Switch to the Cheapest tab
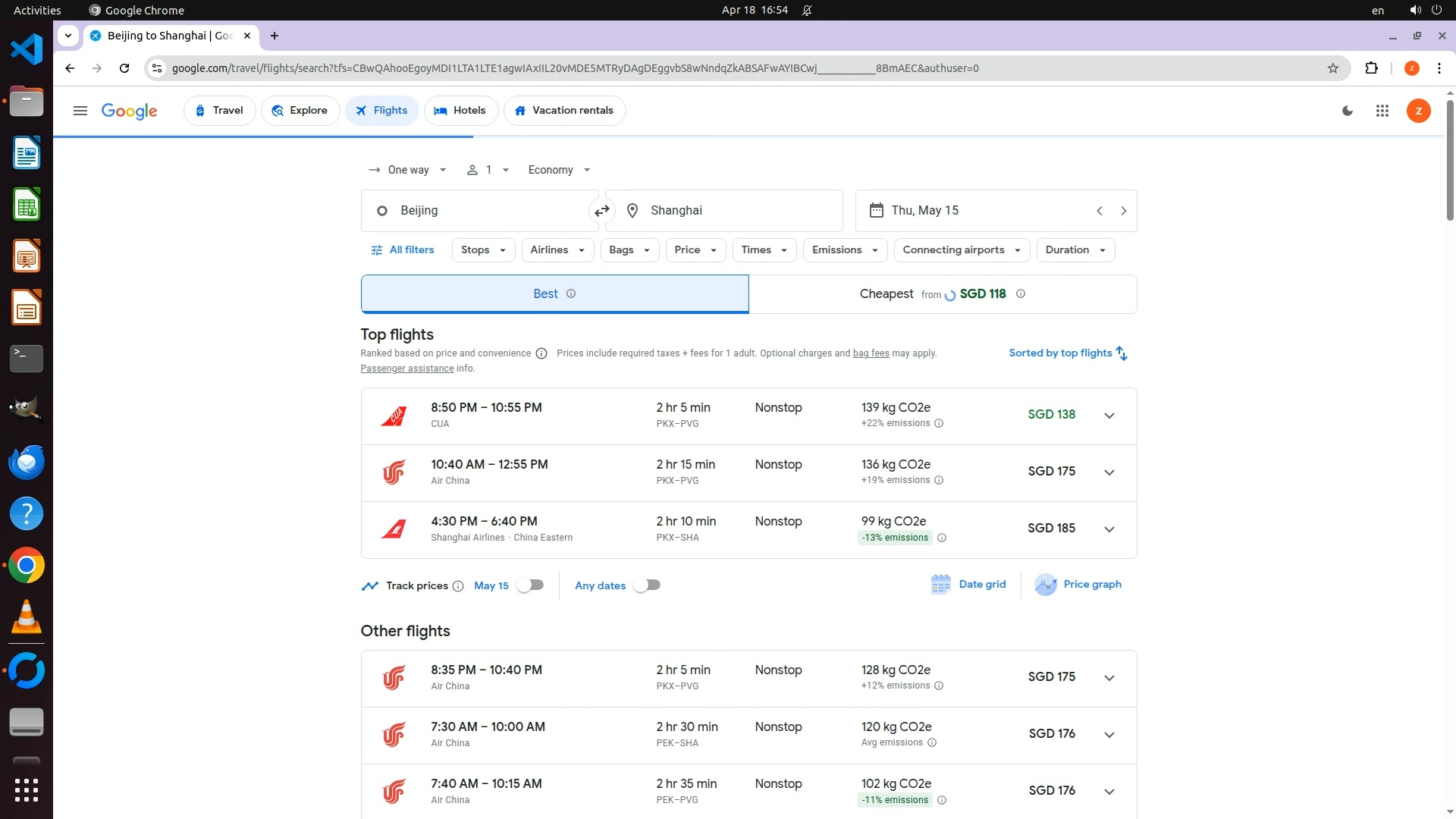Viewport: 1456px width, 819px height. click(x=942, y=294)
